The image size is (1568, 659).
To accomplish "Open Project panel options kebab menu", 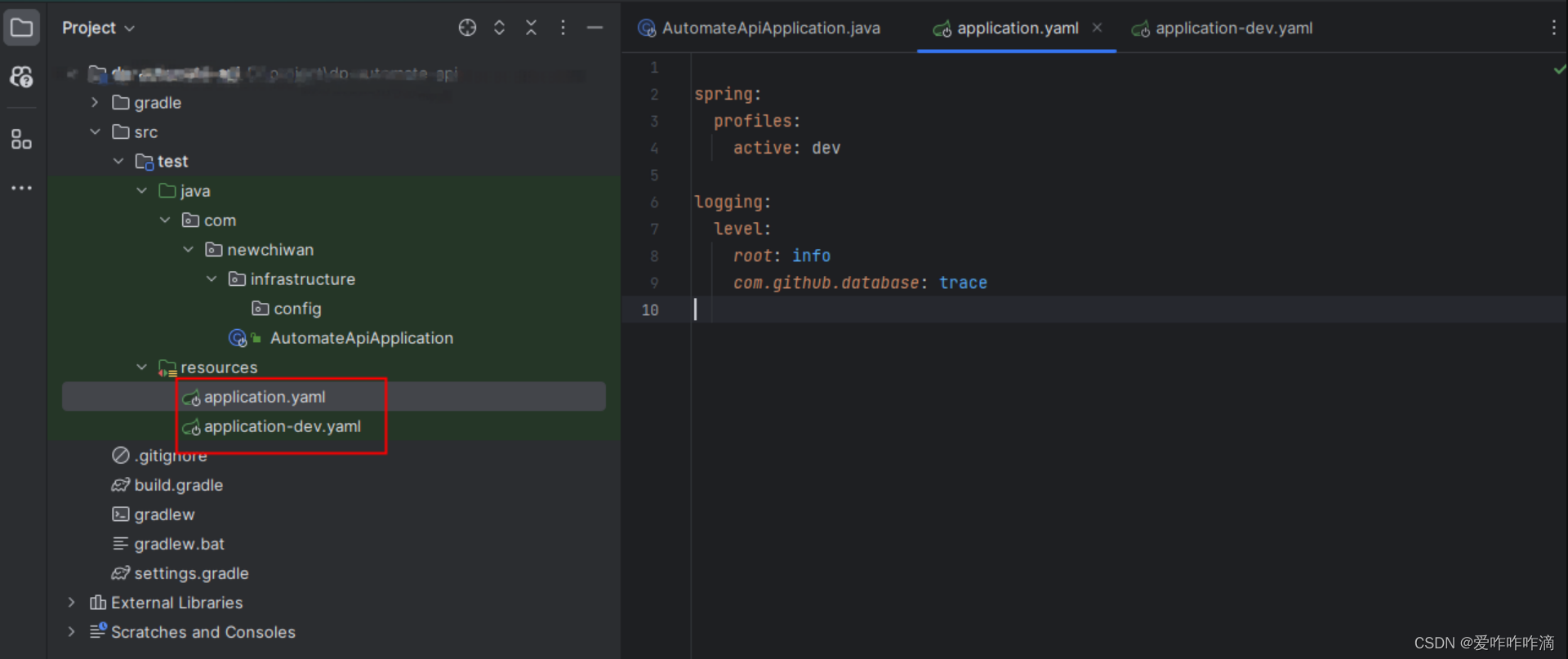I will pyautogui.click(x=563, y=28).
